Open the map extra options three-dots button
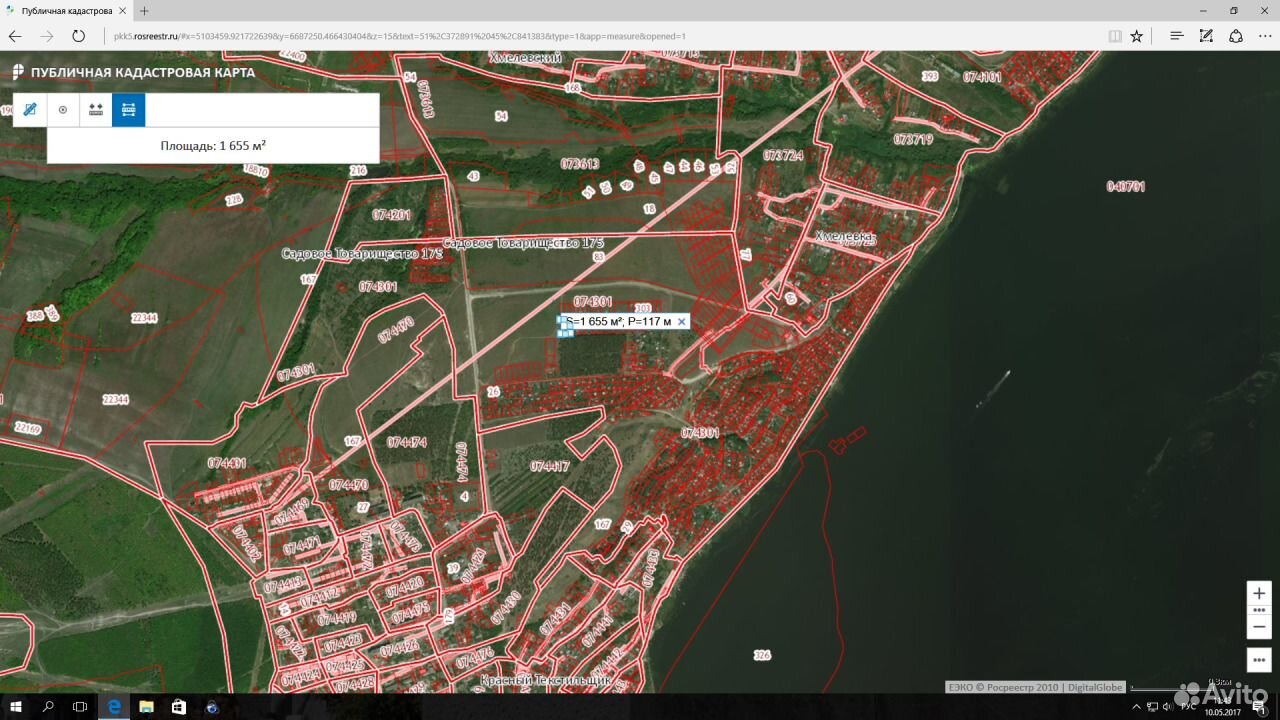This screenshot has width=1280, height=720. (x=1259, y=660)
